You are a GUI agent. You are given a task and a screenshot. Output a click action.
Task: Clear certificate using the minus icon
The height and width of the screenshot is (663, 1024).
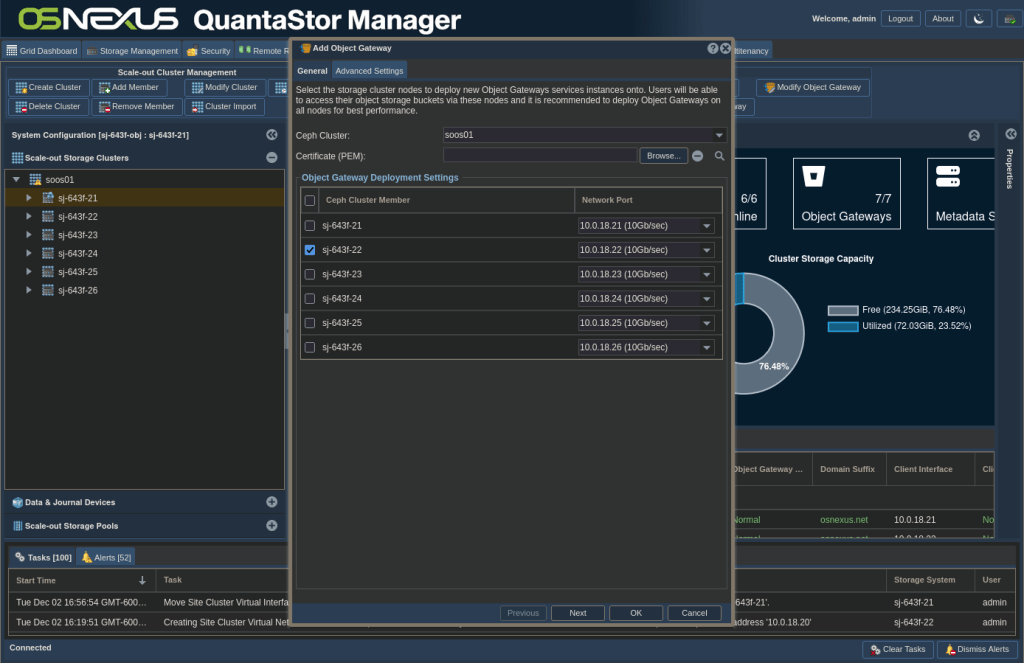coord(698,156)
